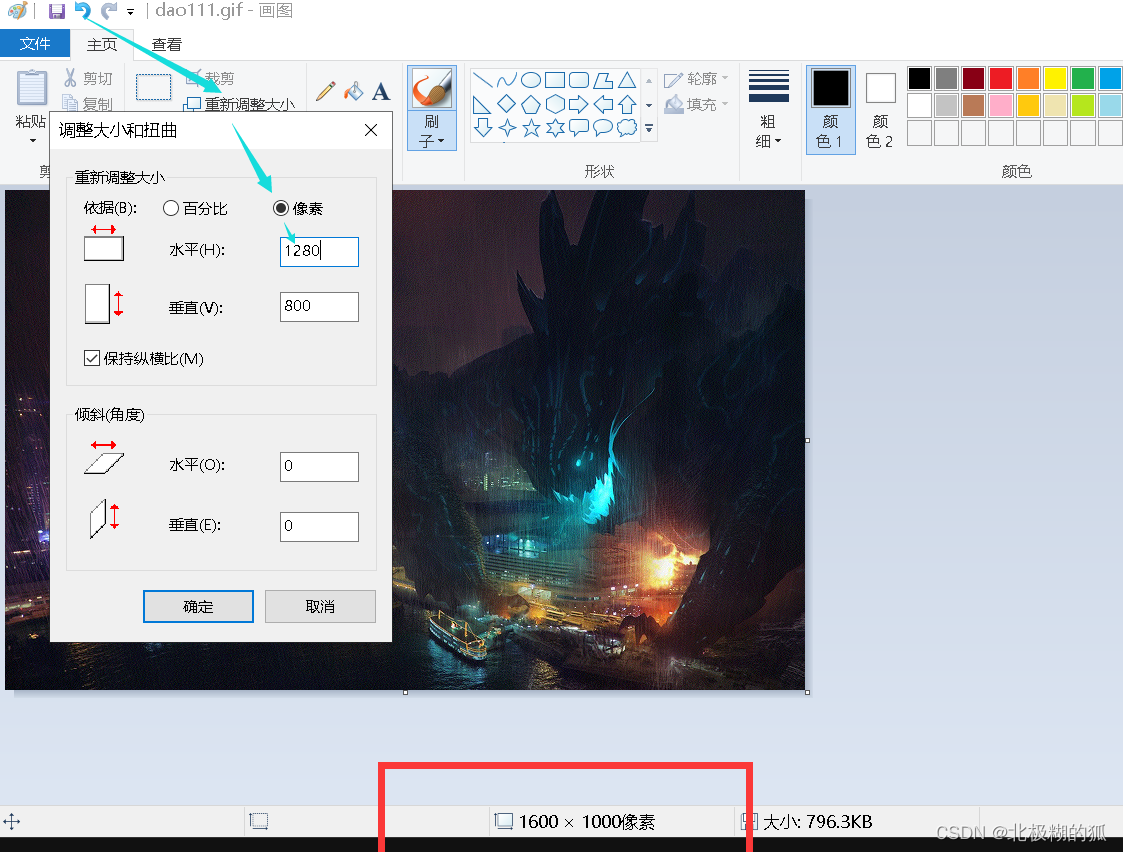The image size is (1123, 852).
Task: Select the pencil tool
Action: pos(326,91)
